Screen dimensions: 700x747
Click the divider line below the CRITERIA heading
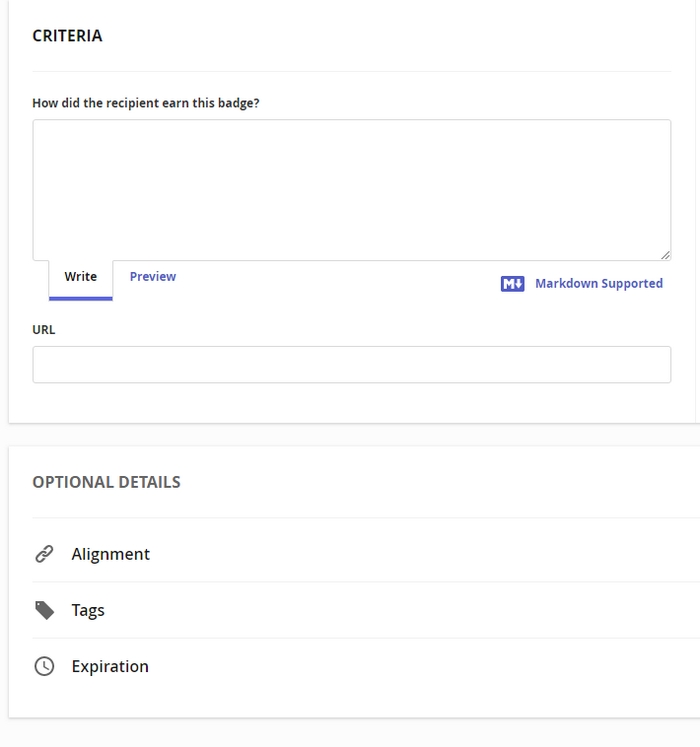(x=351, y=72)
